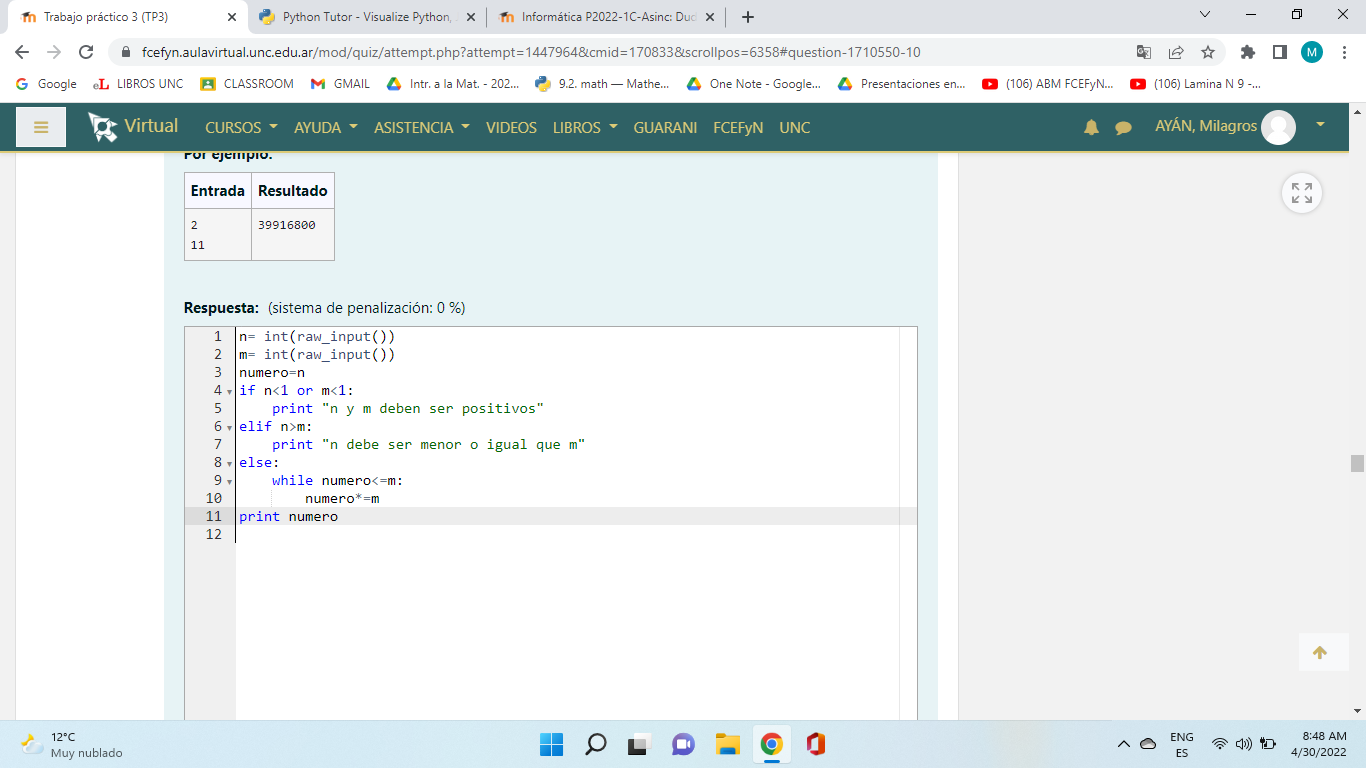Screen dimensions: 1366x768
Task: Open Chrome extensions puzzle icon
Action: click(1247, 52)
